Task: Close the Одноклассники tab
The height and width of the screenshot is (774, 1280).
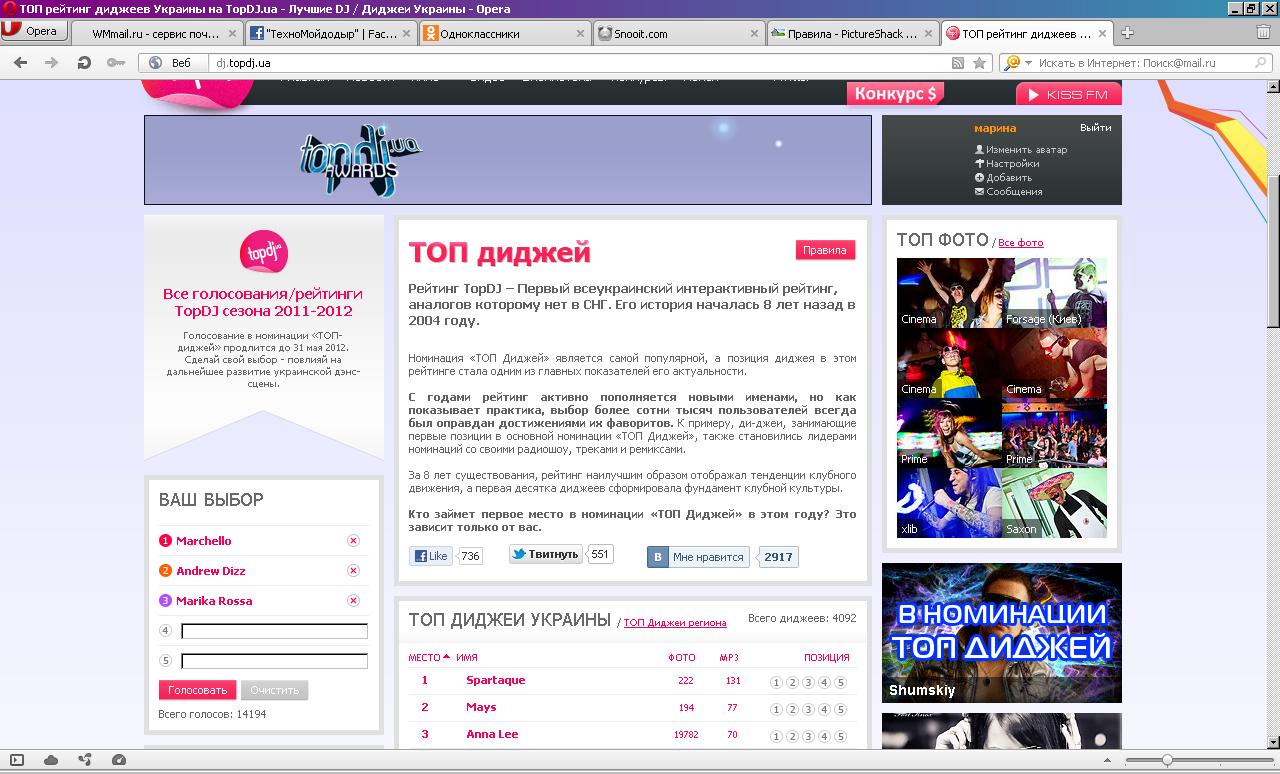Action: [x=580, y=33]
